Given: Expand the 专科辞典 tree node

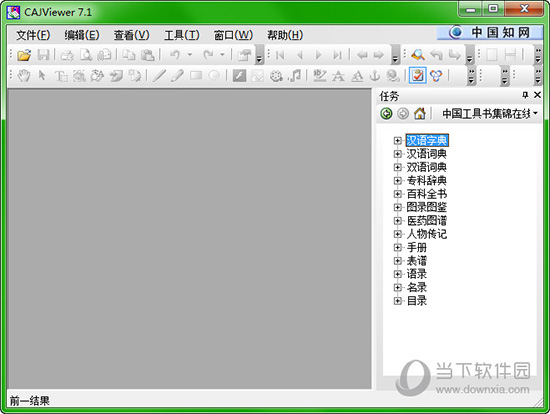Looking at the screenshot, I should pyautogui.click(x=397, y=181).
